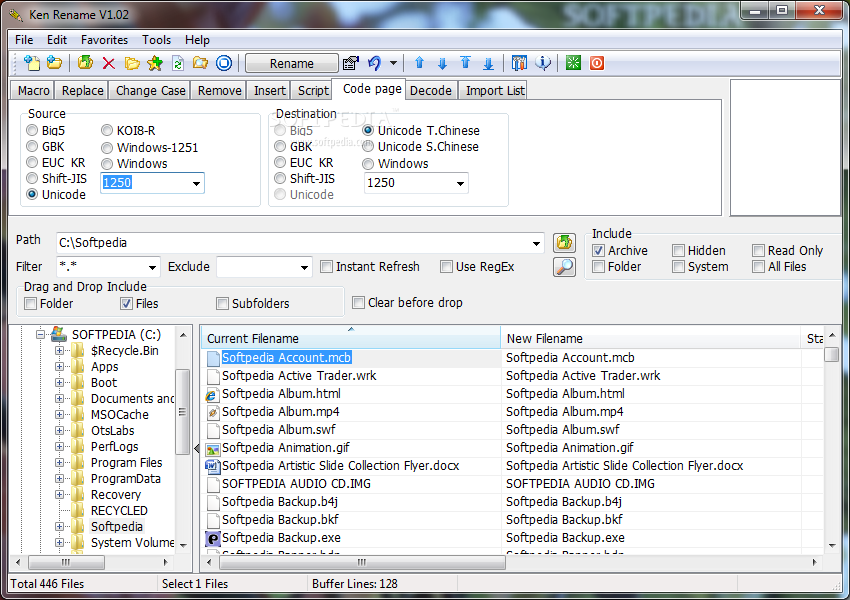Click the blue undo arrow icon

click(375, 63)
